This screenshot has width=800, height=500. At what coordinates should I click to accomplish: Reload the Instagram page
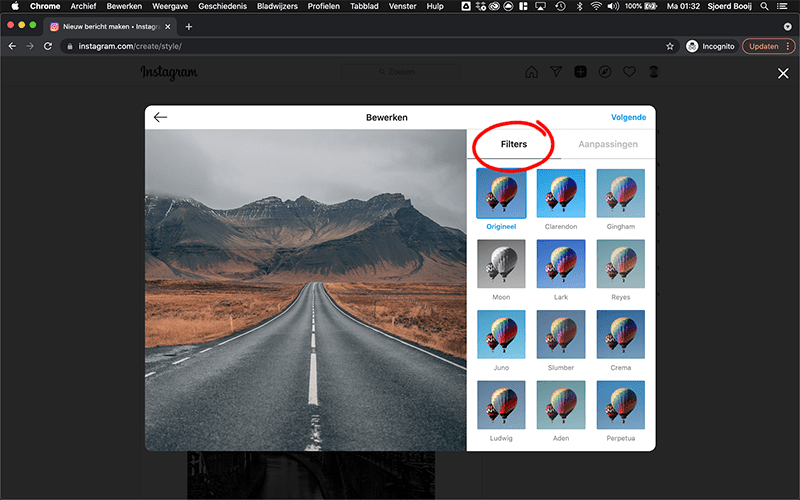pyautogui.click(x=48, y=46)
